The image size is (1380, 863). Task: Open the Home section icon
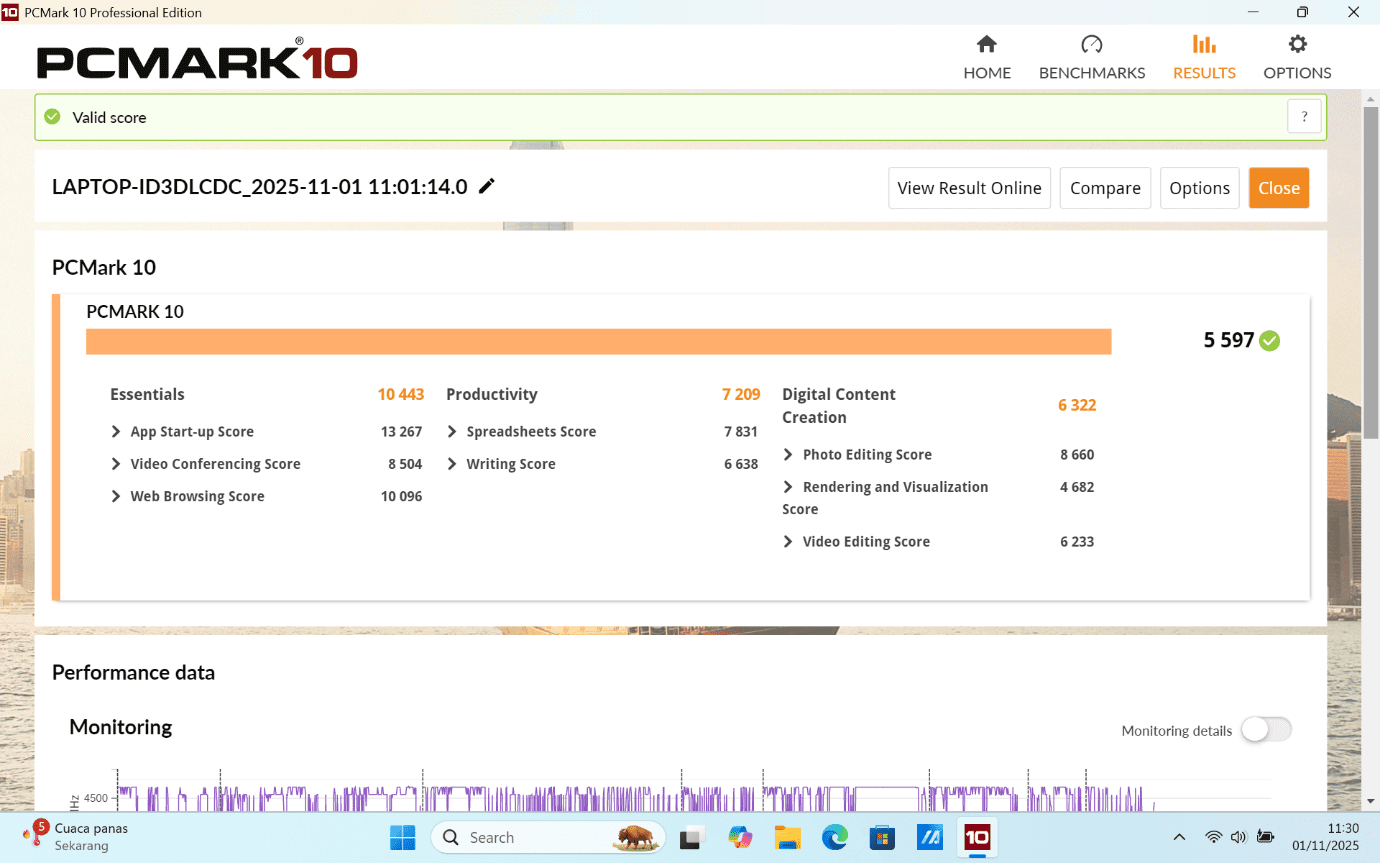(986, 45)
